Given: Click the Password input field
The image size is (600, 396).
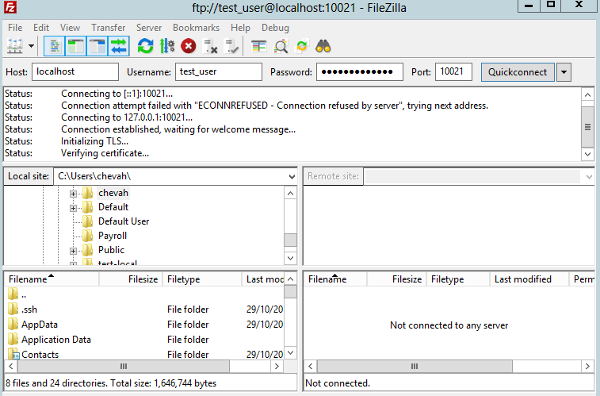Looking at the screenshot, I should (360, 72).
